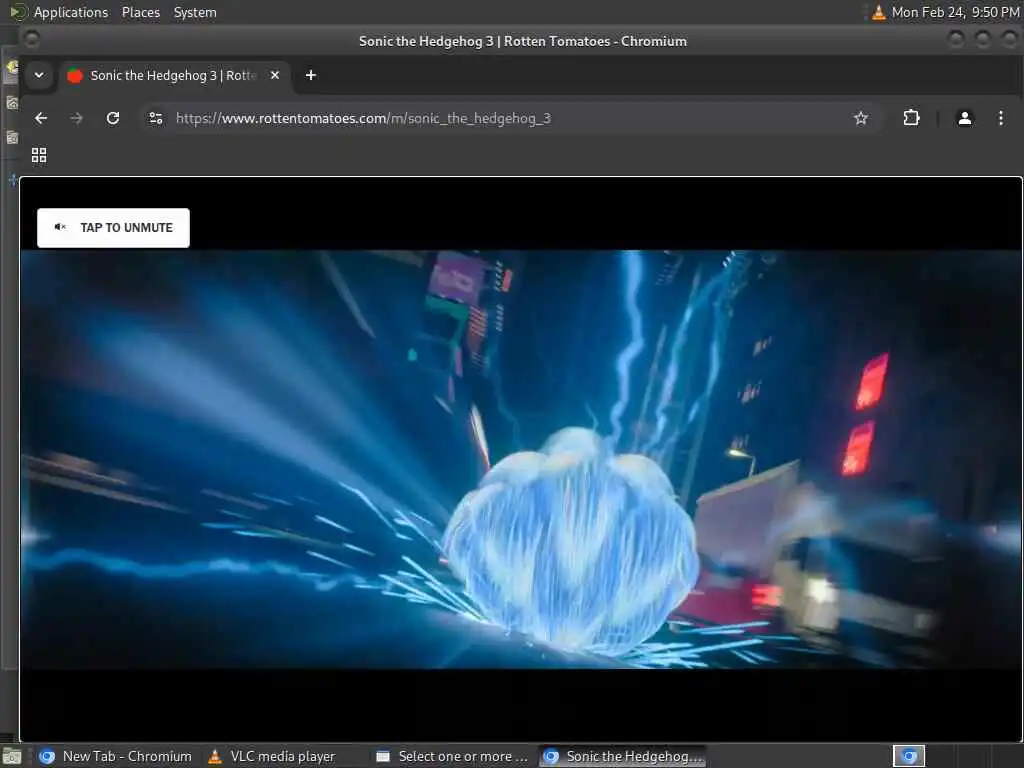Switch to Sonic the Hedgehog taskbar window

pos(623,756)
